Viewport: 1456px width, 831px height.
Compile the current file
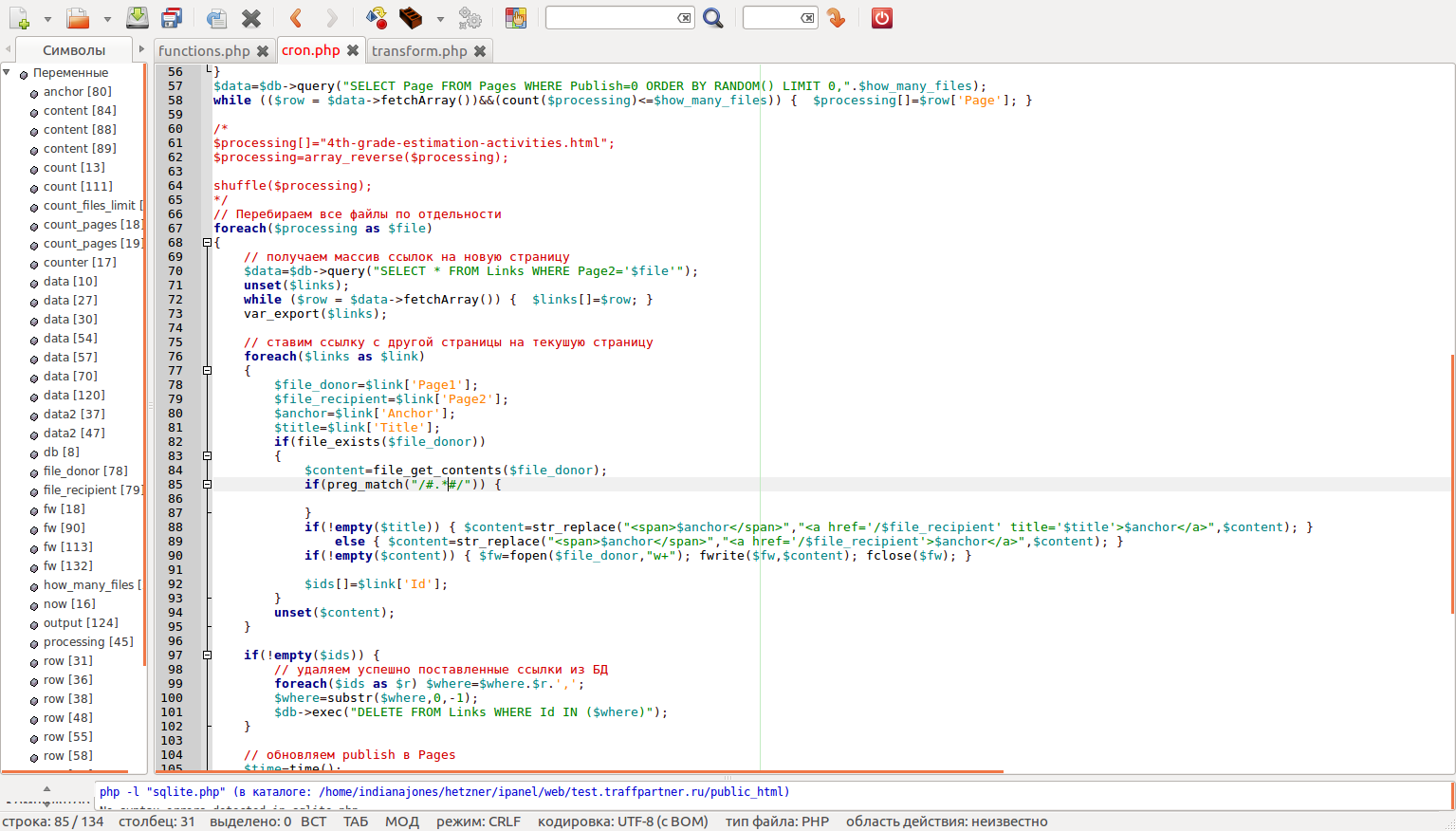click(377, 18)
